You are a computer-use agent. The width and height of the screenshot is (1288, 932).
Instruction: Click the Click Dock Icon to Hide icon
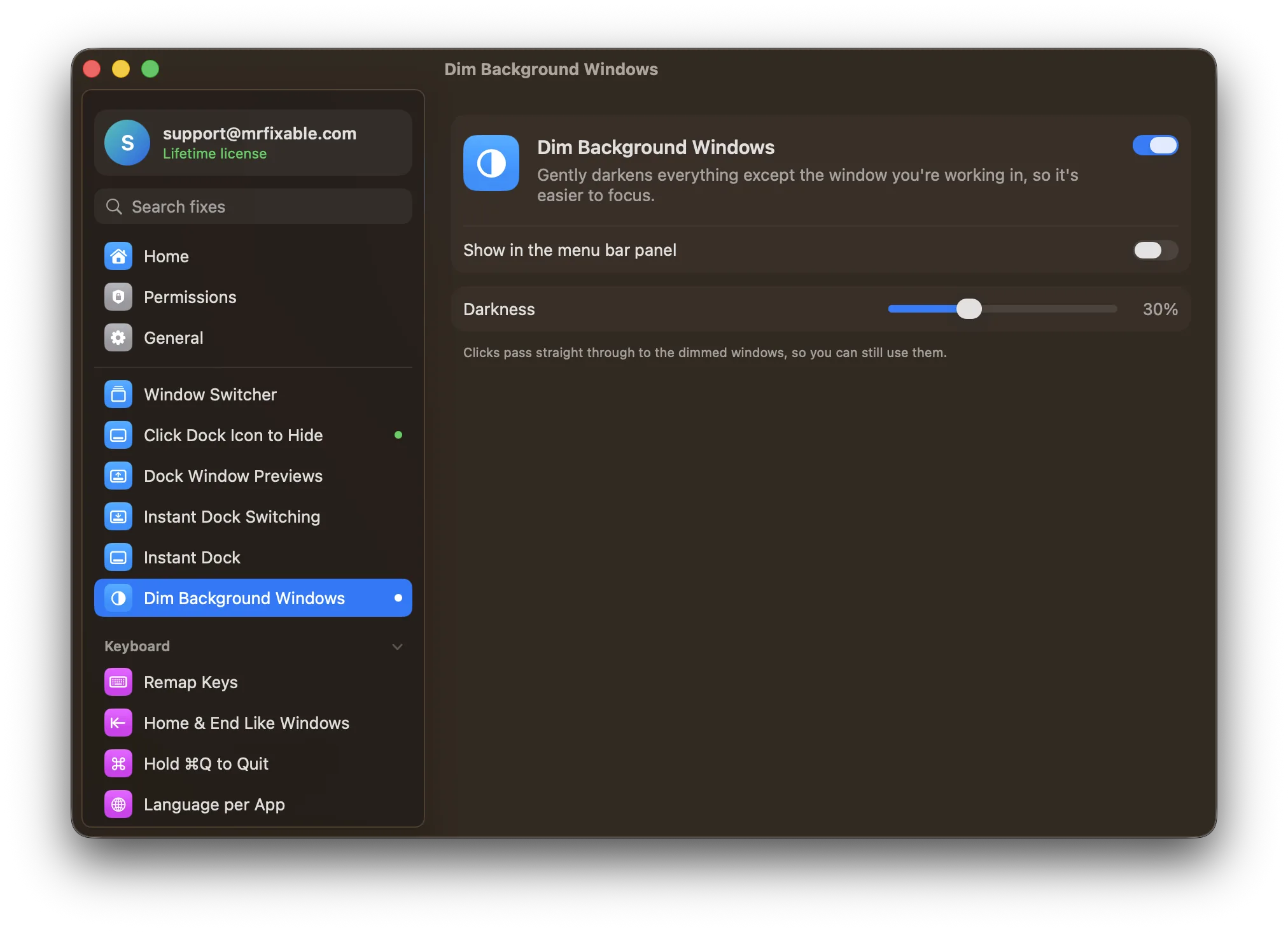118,435
